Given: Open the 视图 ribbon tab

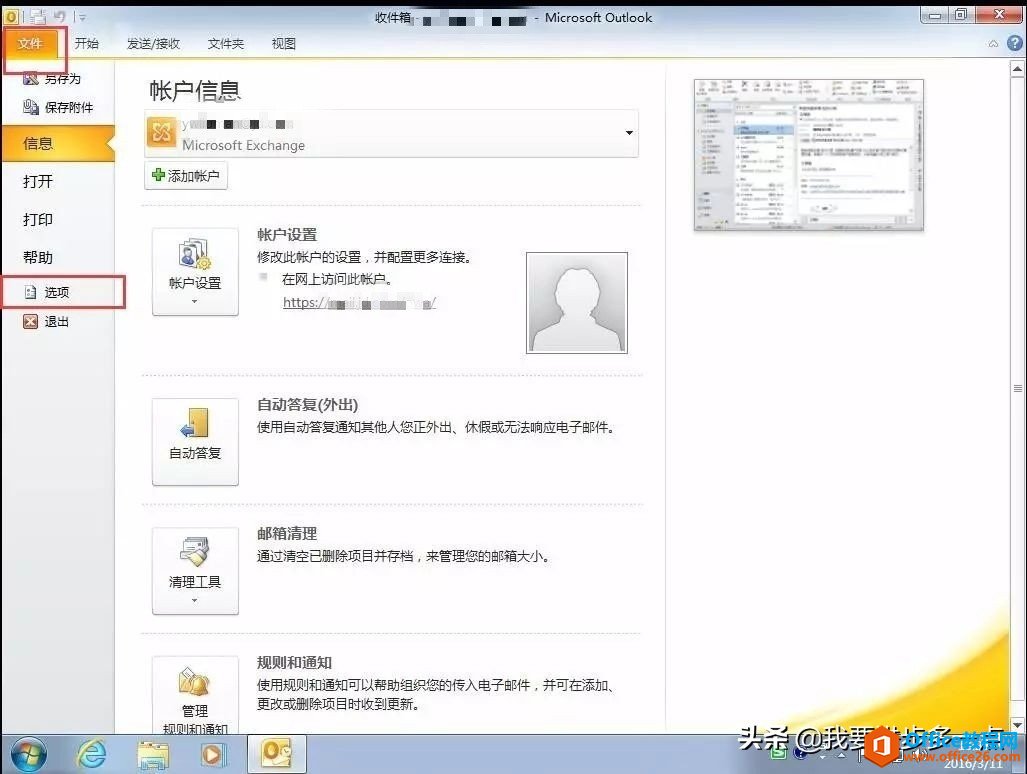Looking at the screenshot, I should [x=284, y=44].
